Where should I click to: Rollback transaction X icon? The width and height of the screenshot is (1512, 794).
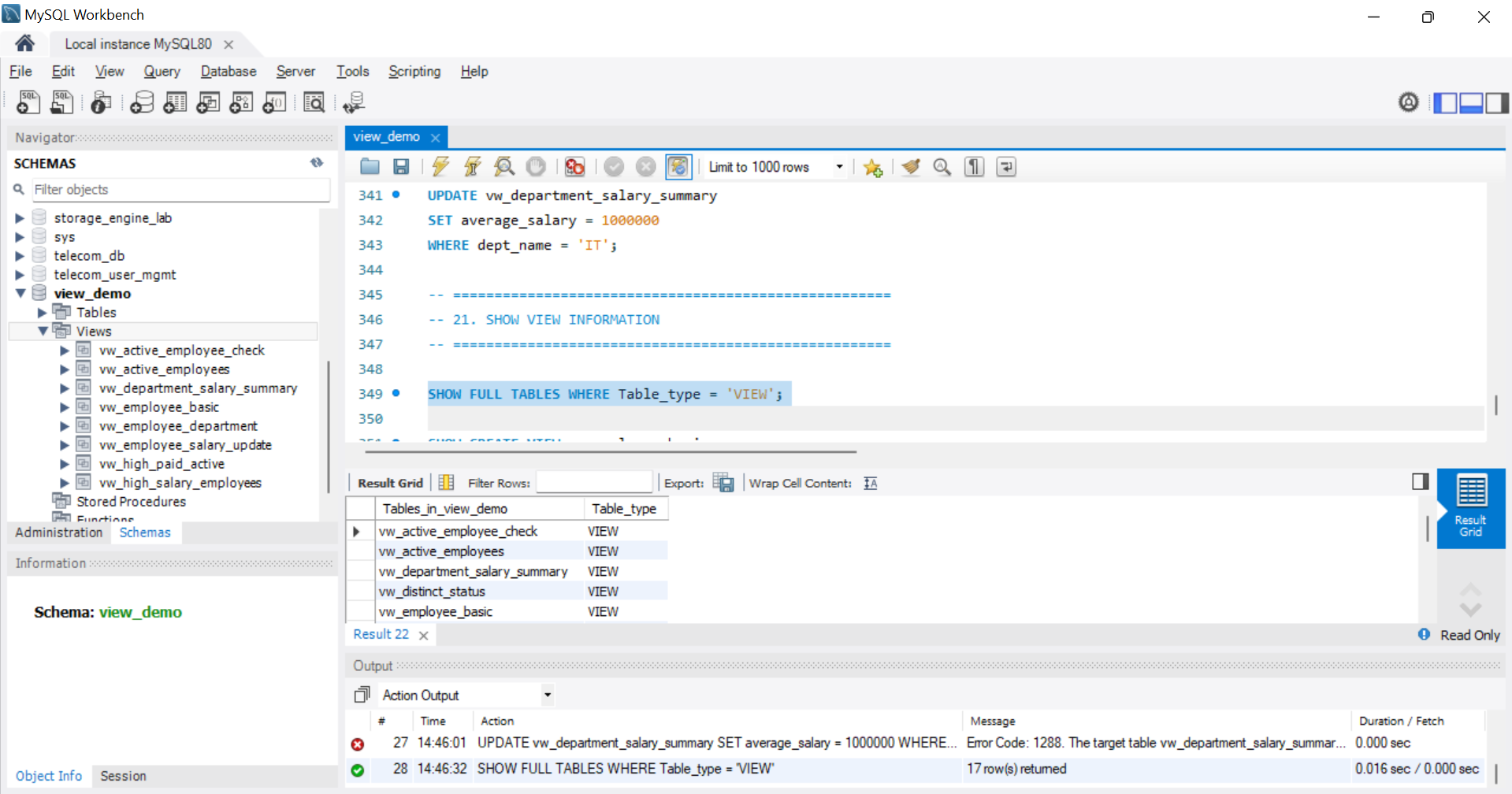pyautogui.click(x=645, y=166)
